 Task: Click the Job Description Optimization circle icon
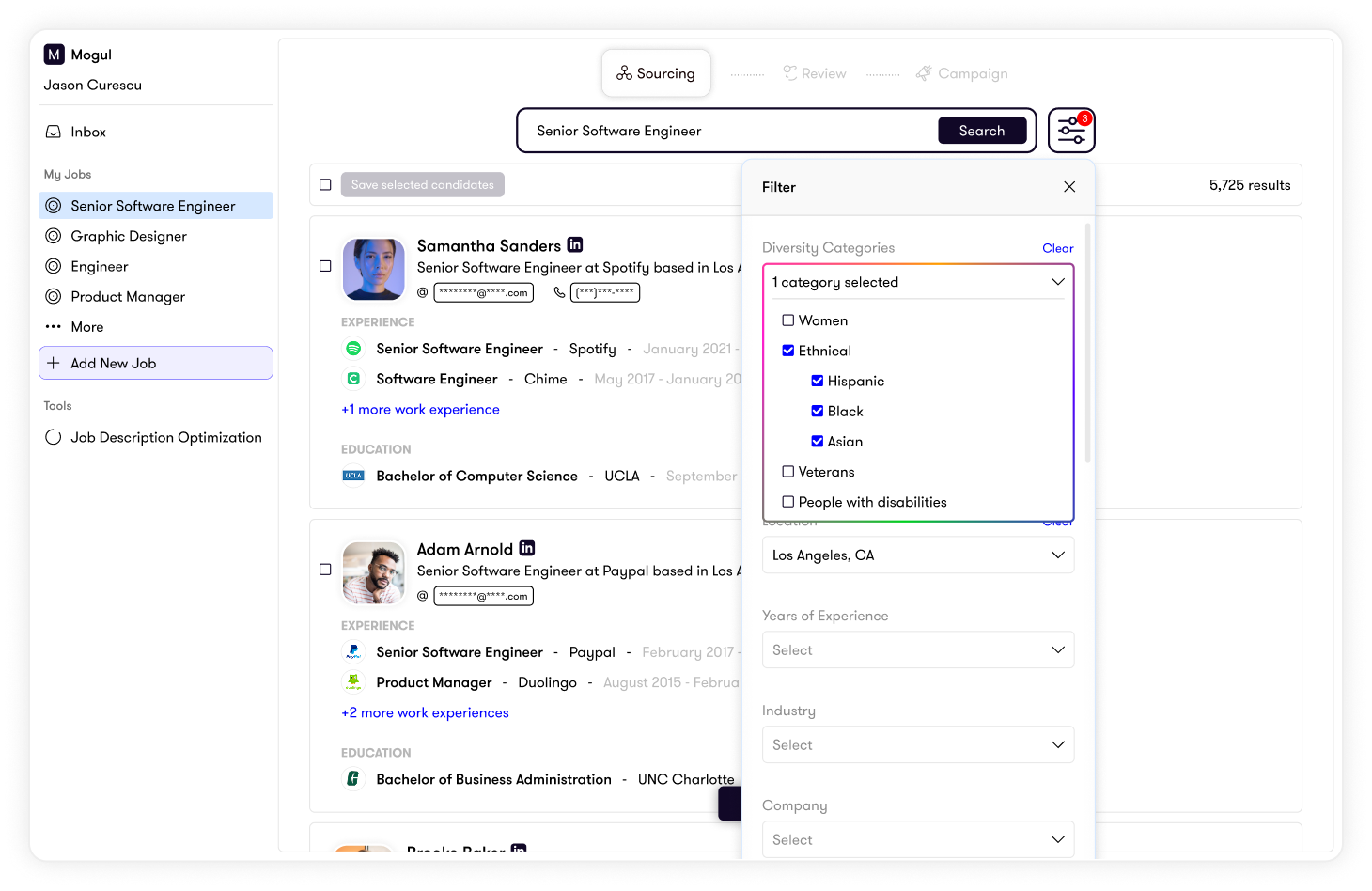54,437
